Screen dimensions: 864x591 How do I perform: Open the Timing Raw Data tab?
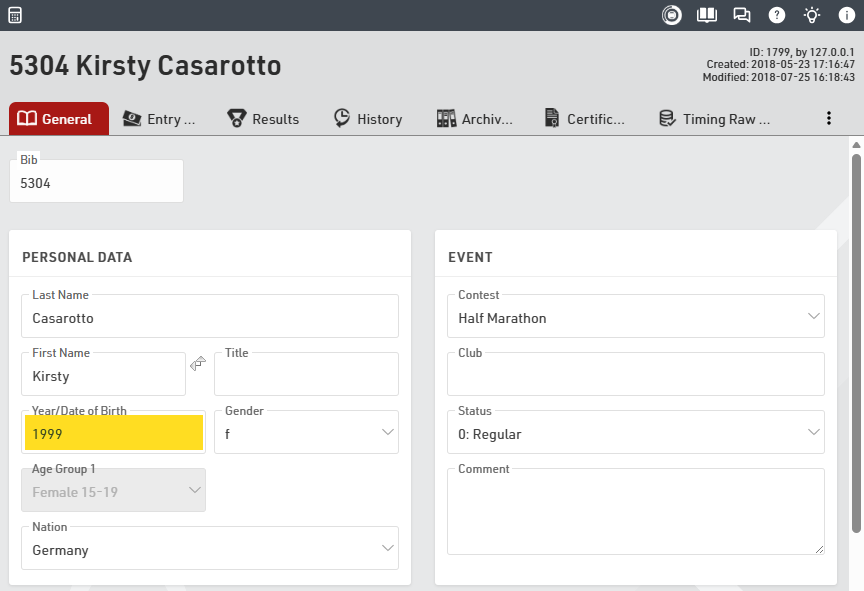point(715,119)
